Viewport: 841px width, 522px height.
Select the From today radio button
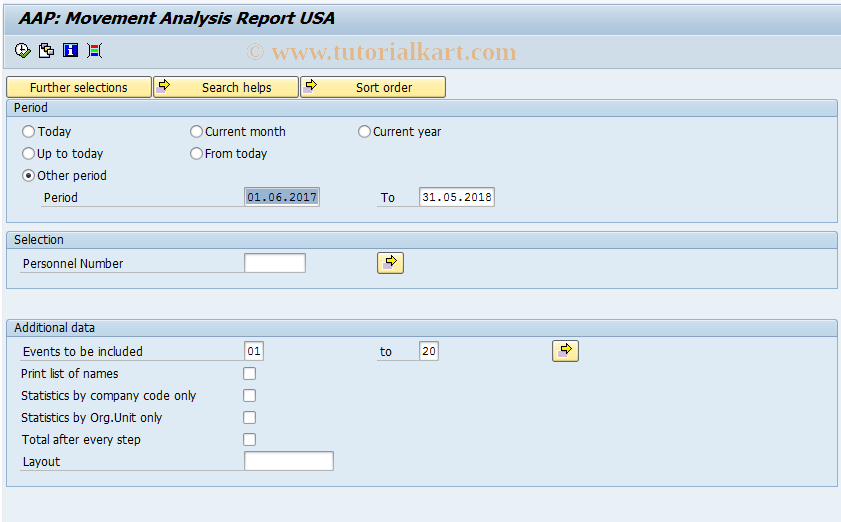coord(196,153)
